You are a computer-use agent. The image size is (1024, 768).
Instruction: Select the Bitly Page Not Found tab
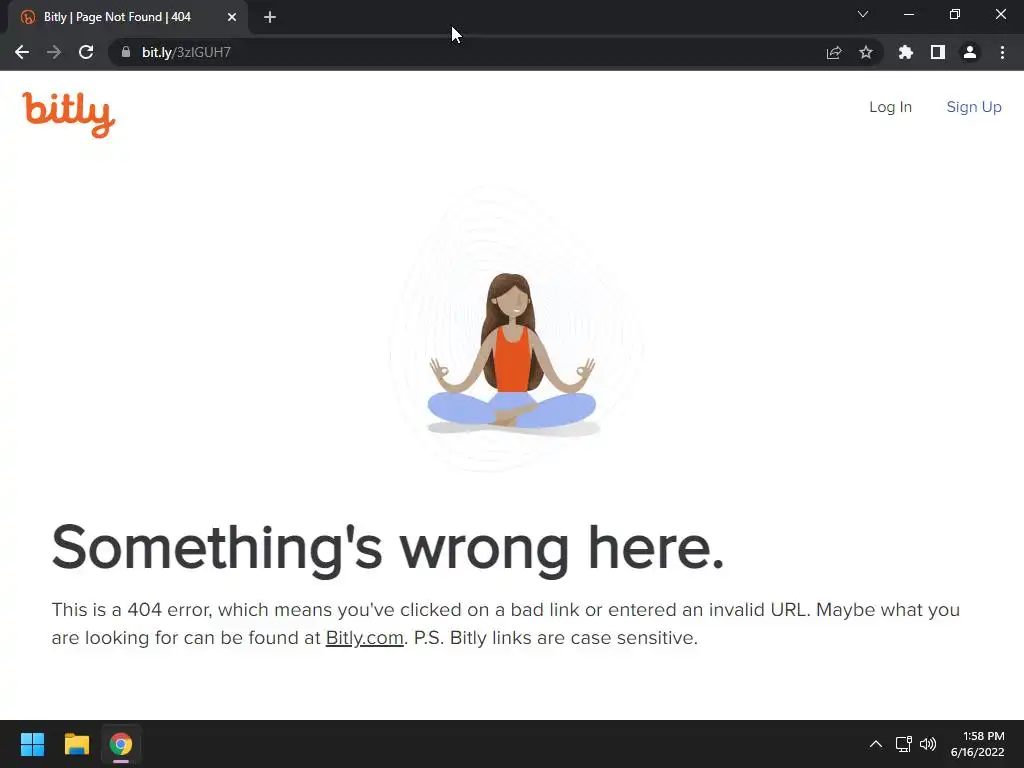pos(128,17)
